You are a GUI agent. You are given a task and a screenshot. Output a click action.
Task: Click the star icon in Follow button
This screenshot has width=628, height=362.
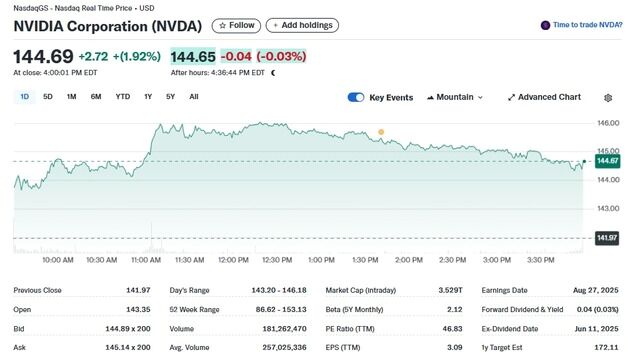223,25
